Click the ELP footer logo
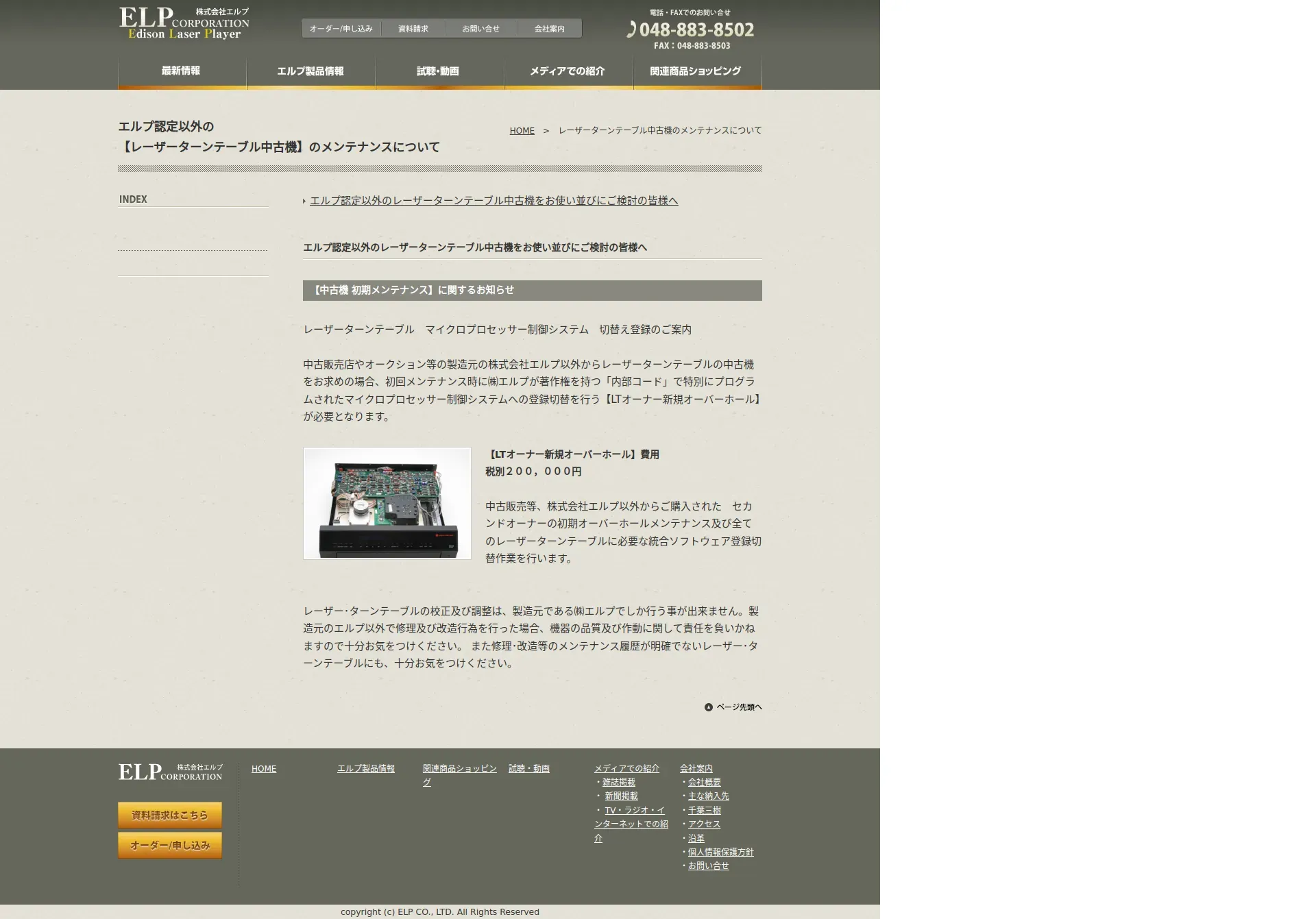The height and width of the screenshot is (919, 1316). click(x=170, y=772)
